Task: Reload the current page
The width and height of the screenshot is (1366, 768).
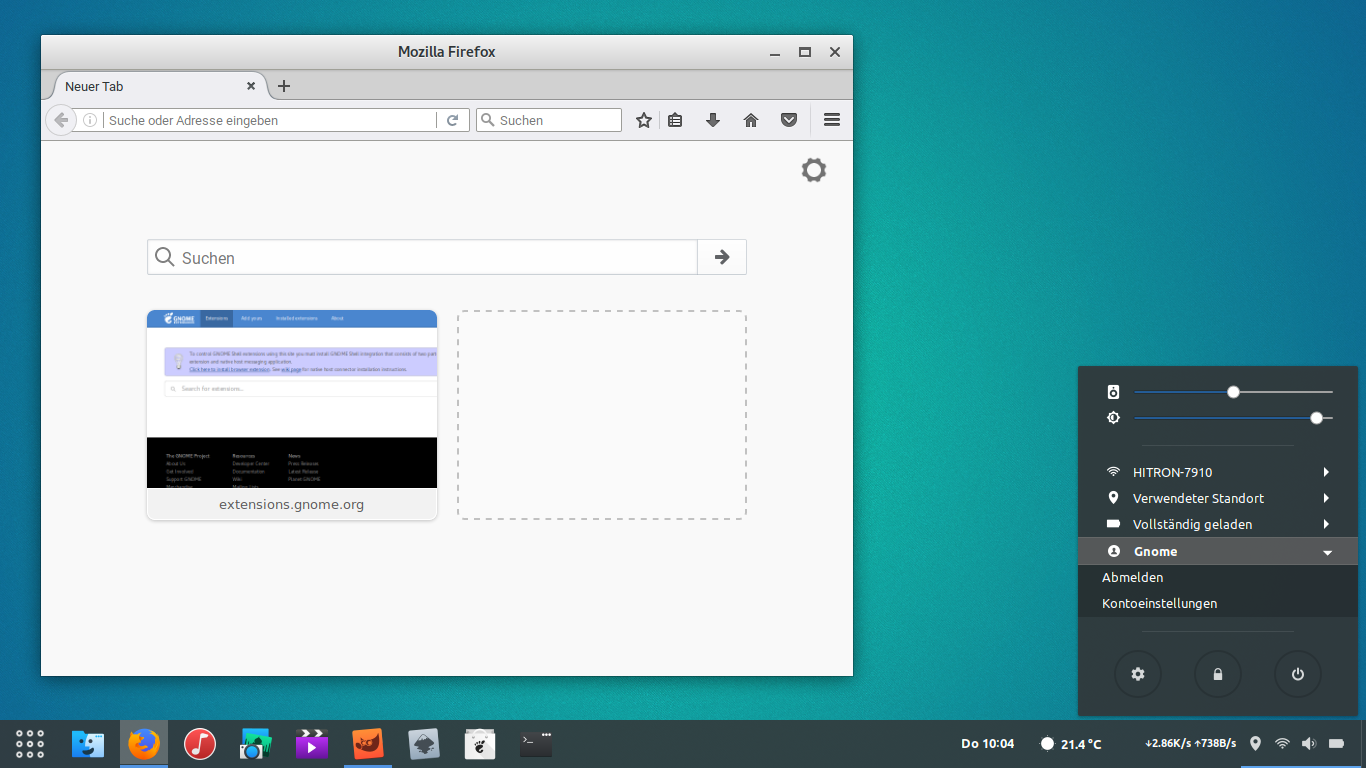Action: [452, 120]
